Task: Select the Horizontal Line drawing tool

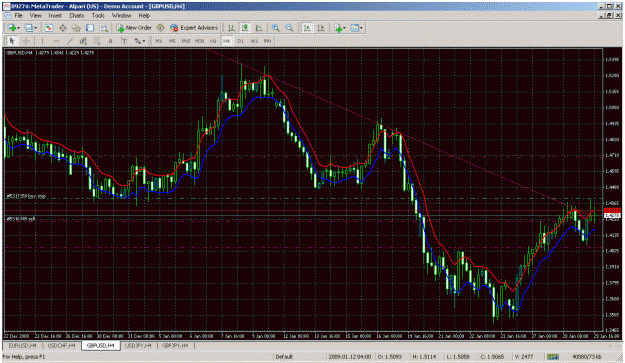Action: 56,41
